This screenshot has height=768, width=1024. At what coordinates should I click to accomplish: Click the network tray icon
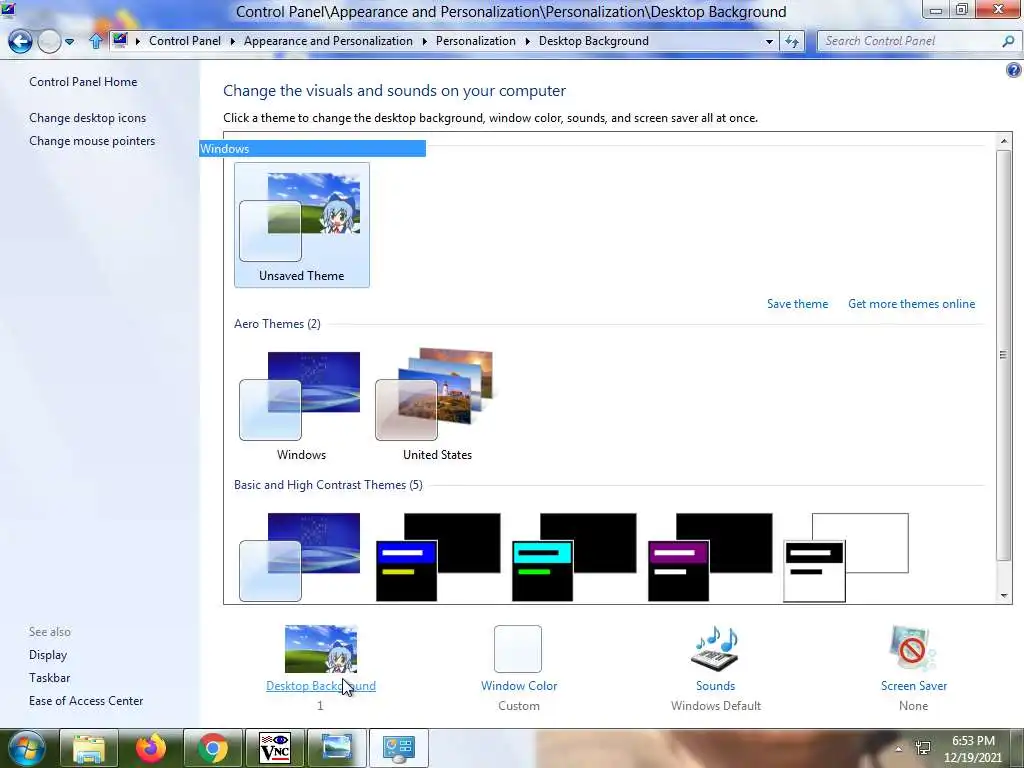click(x=923, y=748)
